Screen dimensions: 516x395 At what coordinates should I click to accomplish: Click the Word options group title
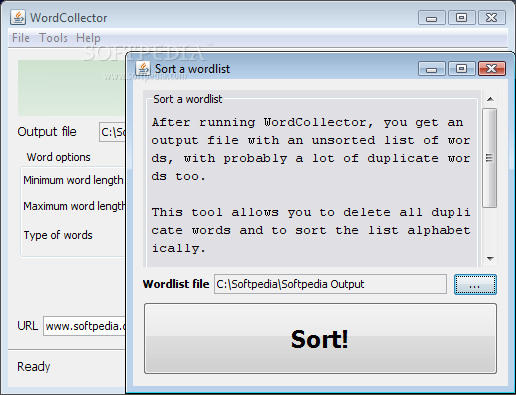(x=58, y=157)
